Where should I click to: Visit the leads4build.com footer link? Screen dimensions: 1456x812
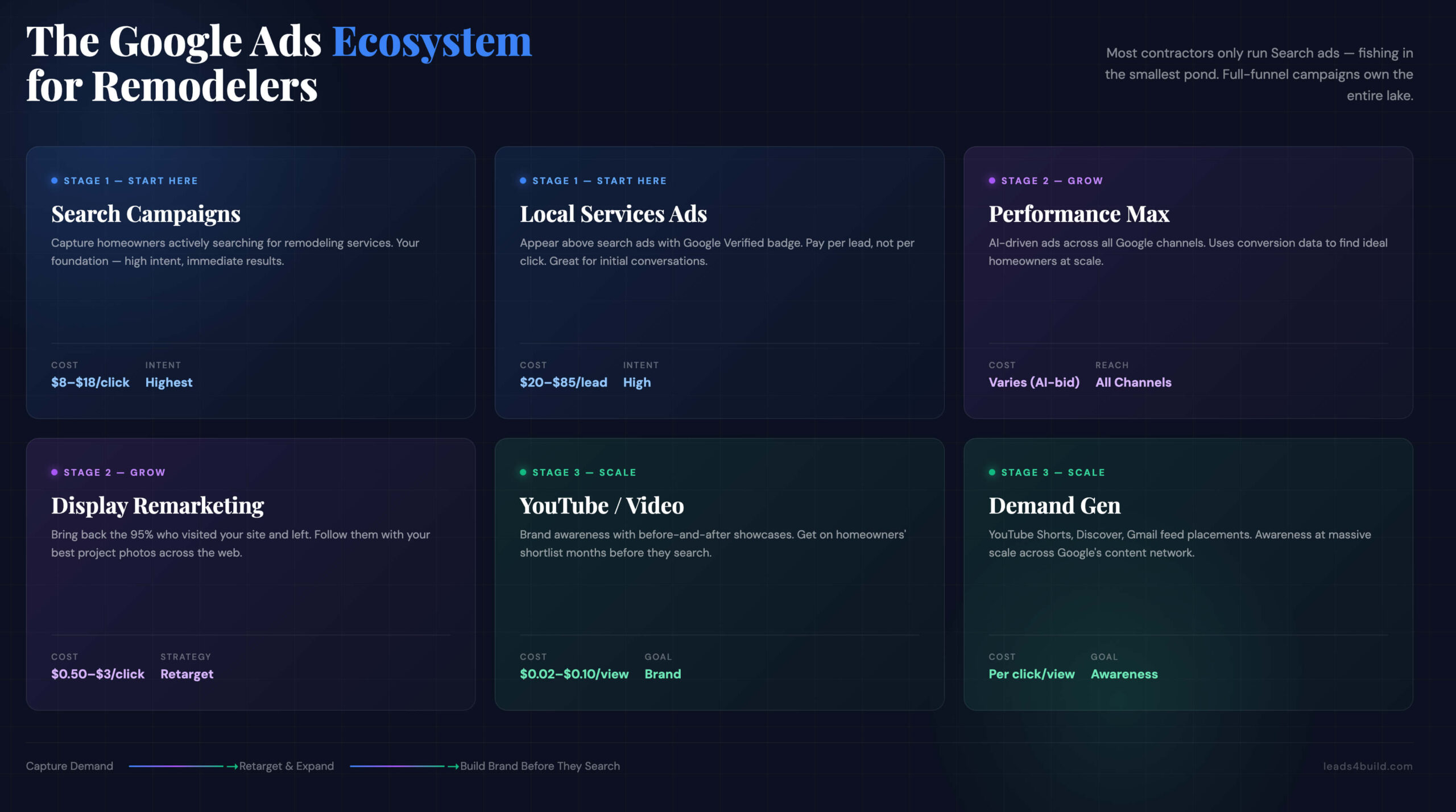click(1367, 767)
